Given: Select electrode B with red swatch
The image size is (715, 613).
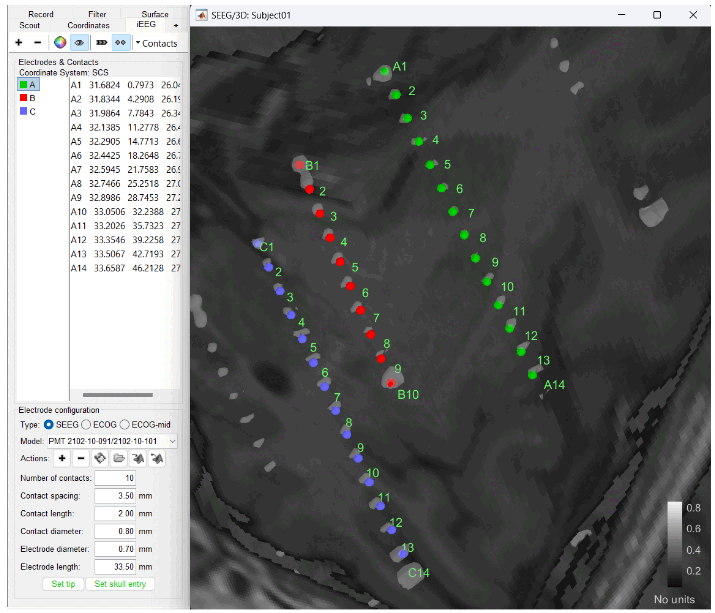Looking at the screenshot, I should pyautogui.click(x=27, y=98).
